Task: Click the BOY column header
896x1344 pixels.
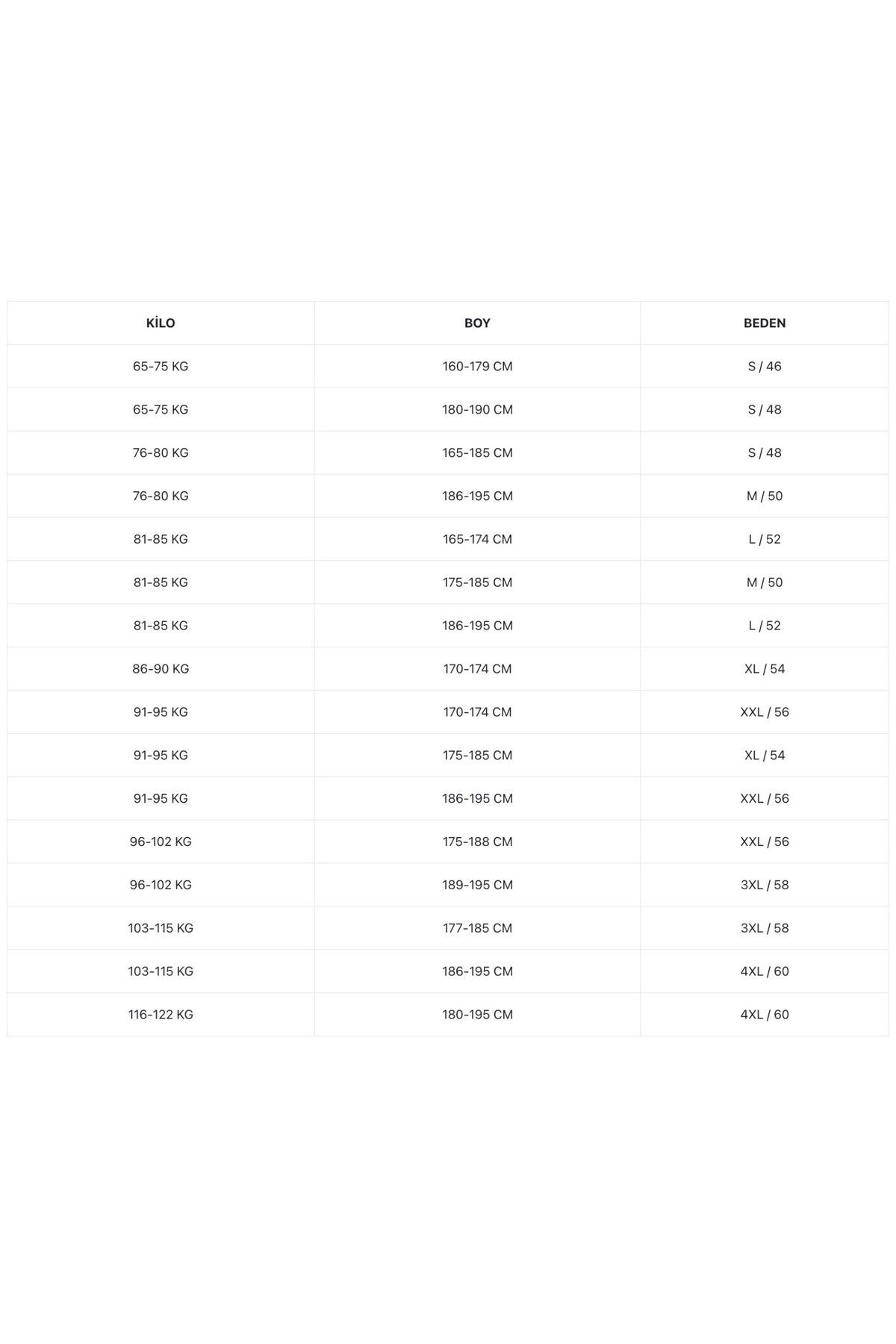Action: coord(477,323)
